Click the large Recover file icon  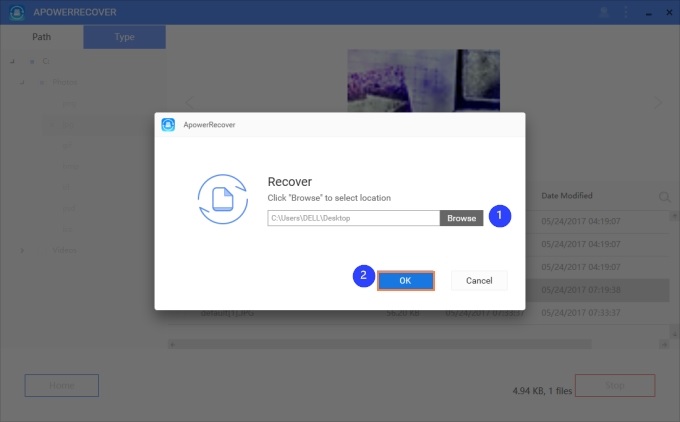[223, 199]
